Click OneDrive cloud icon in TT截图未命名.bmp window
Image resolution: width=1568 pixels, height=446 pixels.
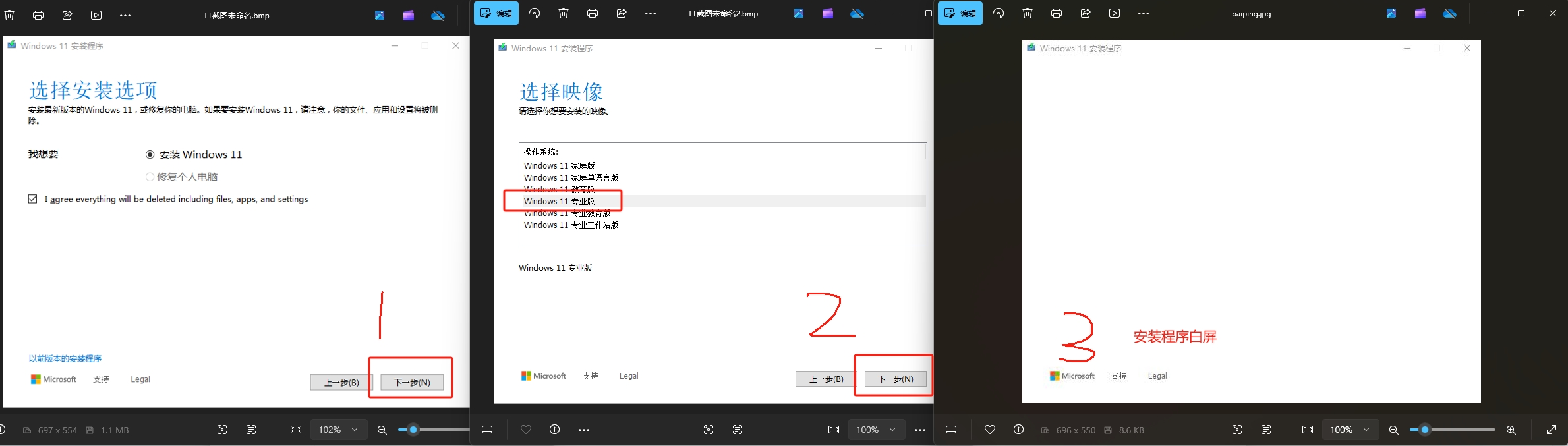point(438,15)
